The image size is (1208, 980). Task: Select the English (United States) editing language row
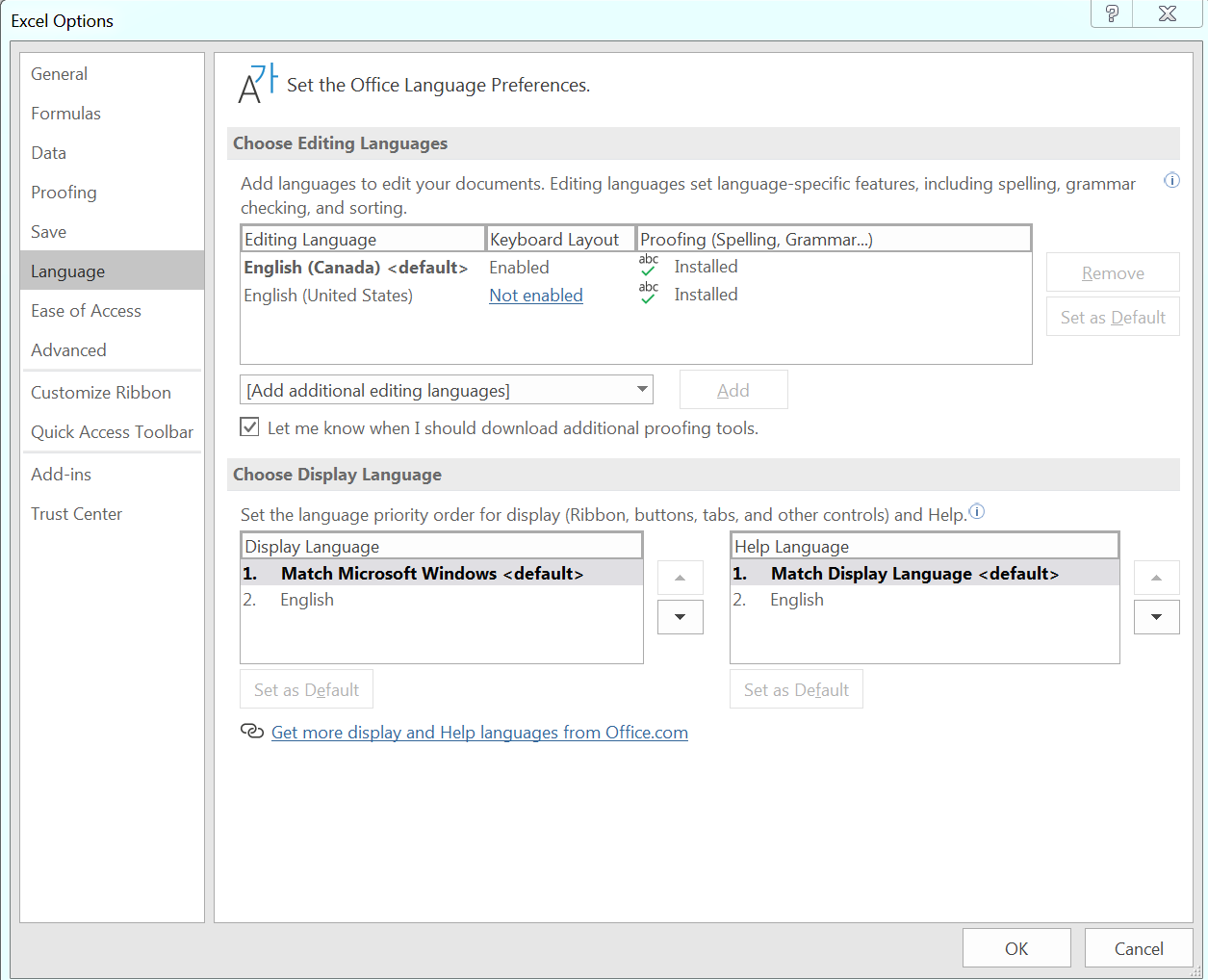[x=635, y=295]
